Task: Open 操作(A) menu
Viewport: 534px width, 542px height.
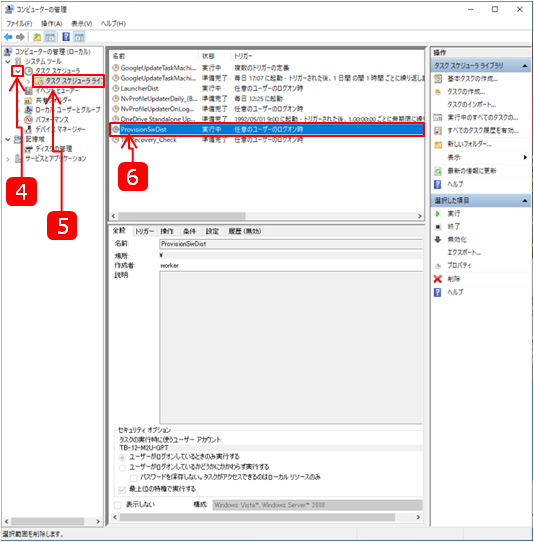Action: 51,24
